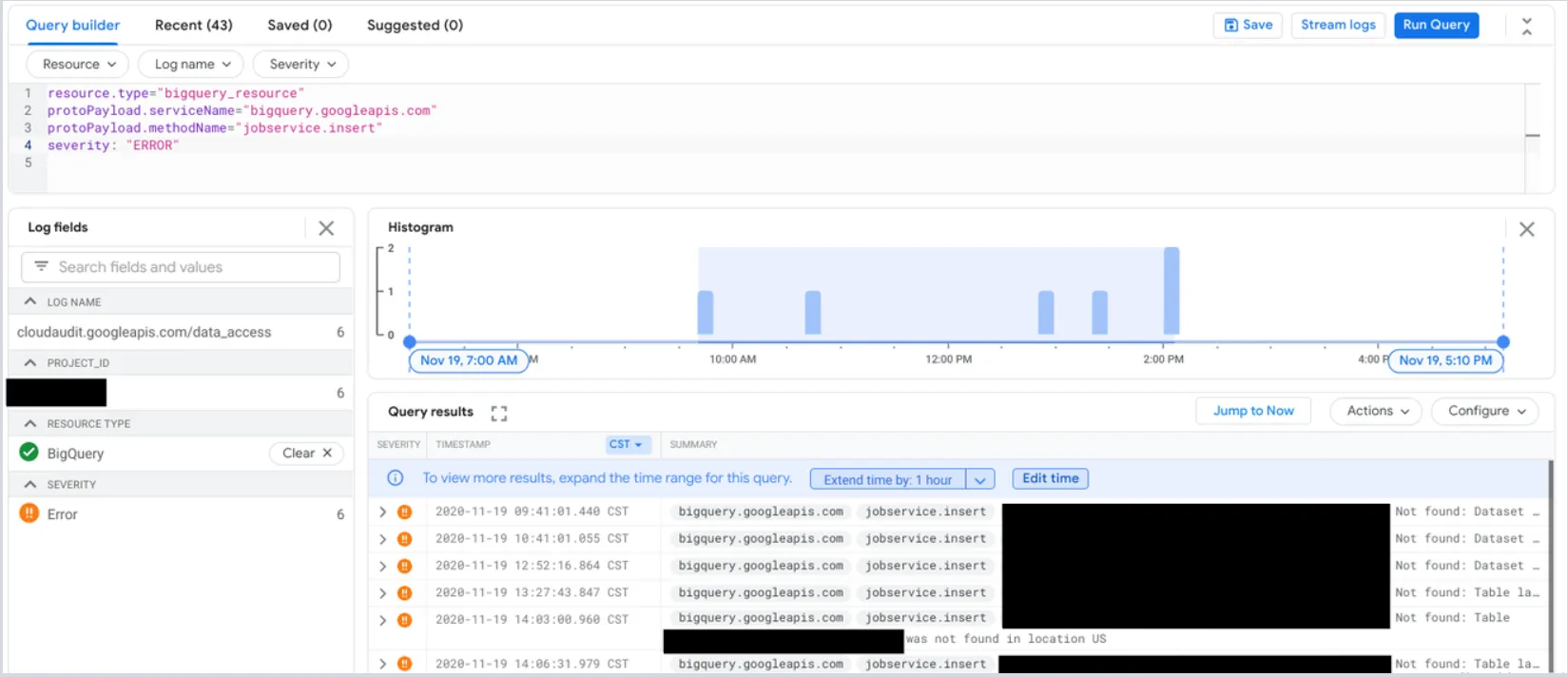Collapse the LOG NAME section

coord(30,301)
